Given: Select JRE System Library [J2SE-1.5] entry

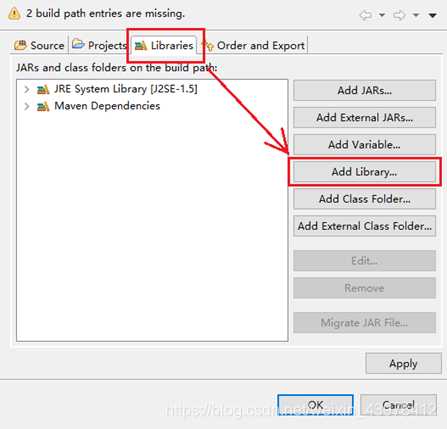Looking at the screenshot, I should click(126, 89).
